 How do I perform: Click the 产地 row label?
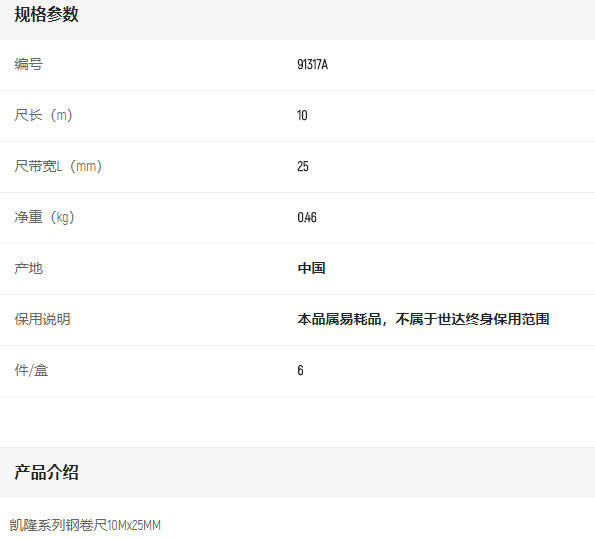click(x=28, y=268)
